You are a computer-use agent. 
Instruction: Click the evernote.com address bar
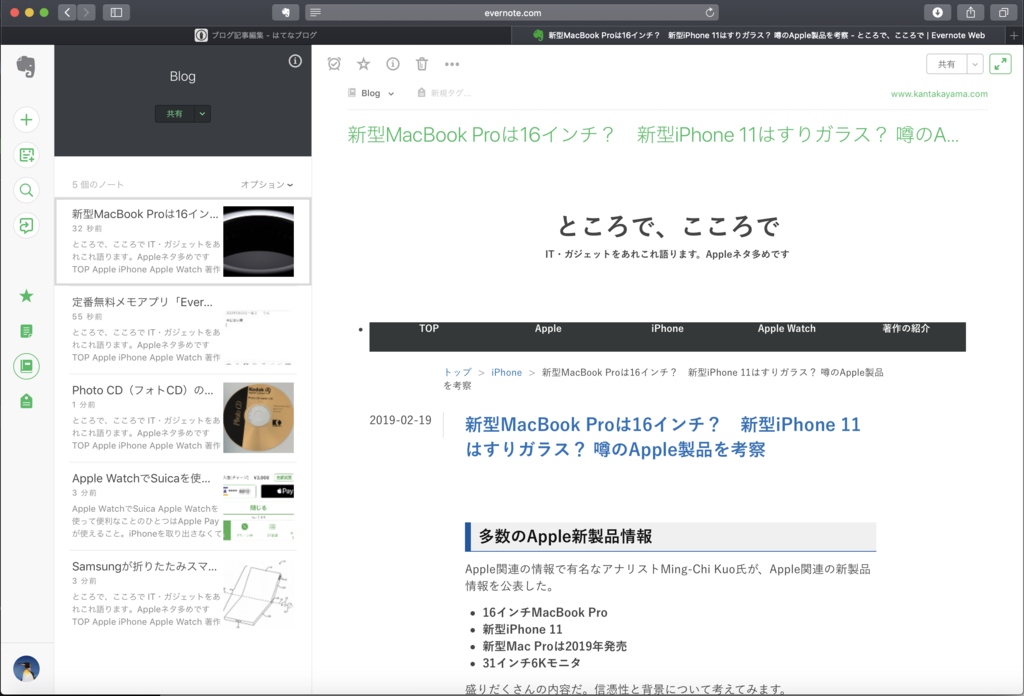pyautogui.click(x=512, y=12)
